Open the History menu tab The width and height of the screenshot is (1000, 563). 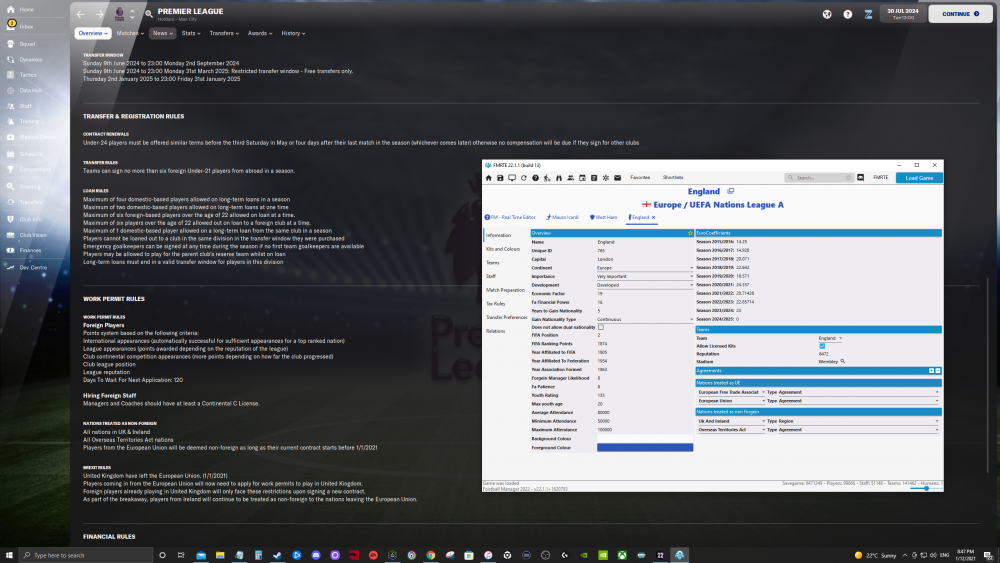pos(293,33)
